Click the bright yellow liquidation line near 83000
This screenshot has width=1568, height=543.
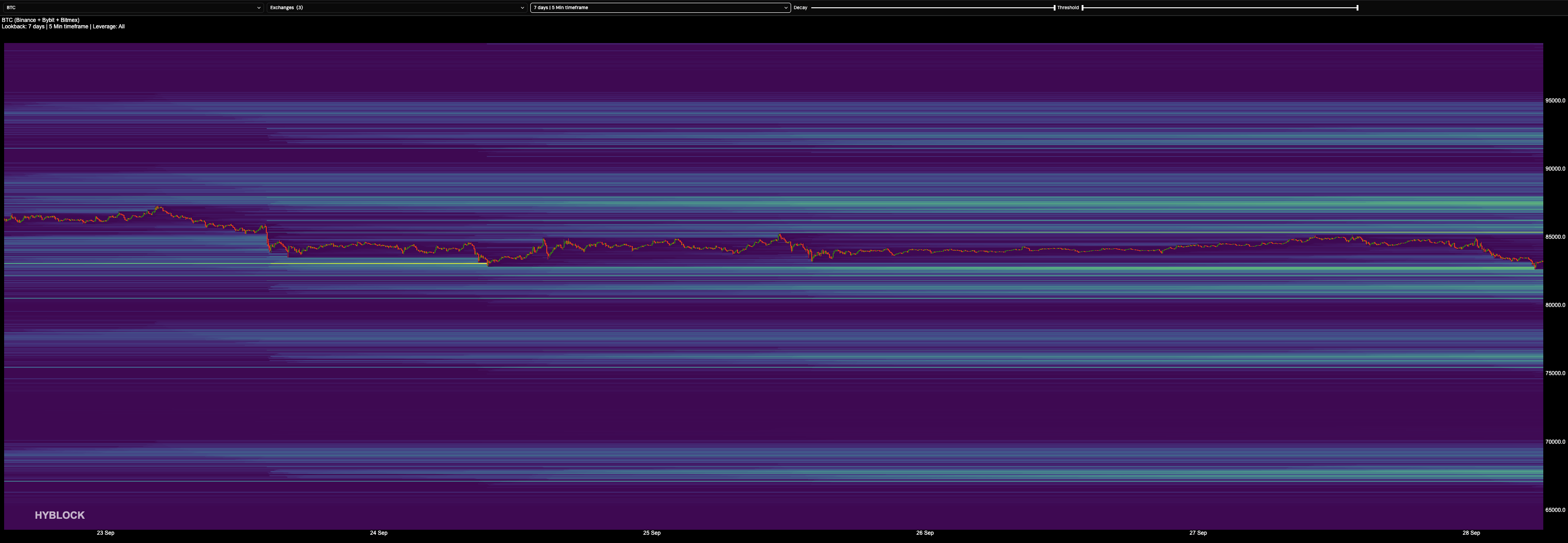tap(378, 263)
